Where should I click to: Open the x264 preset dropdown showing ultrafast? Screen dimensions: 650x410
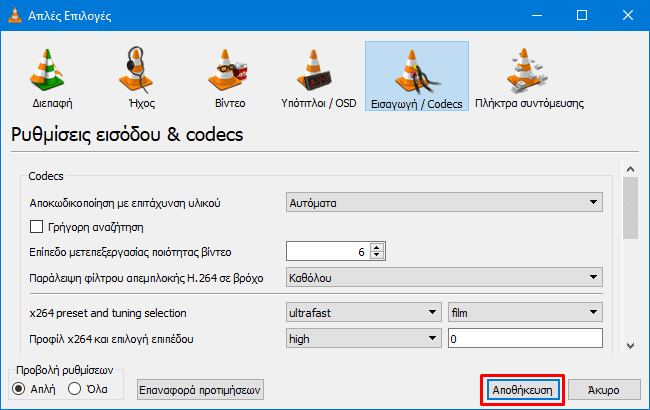363,313
